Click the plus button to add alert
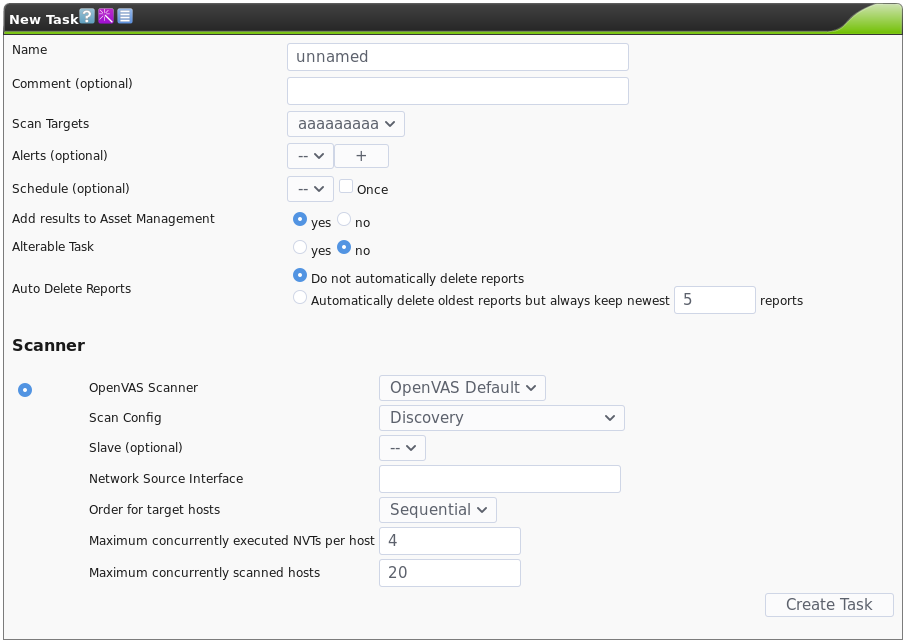Image resolution: width=906 pixels, height=642 pixels. pyautogui.click(x=361, y=156)
